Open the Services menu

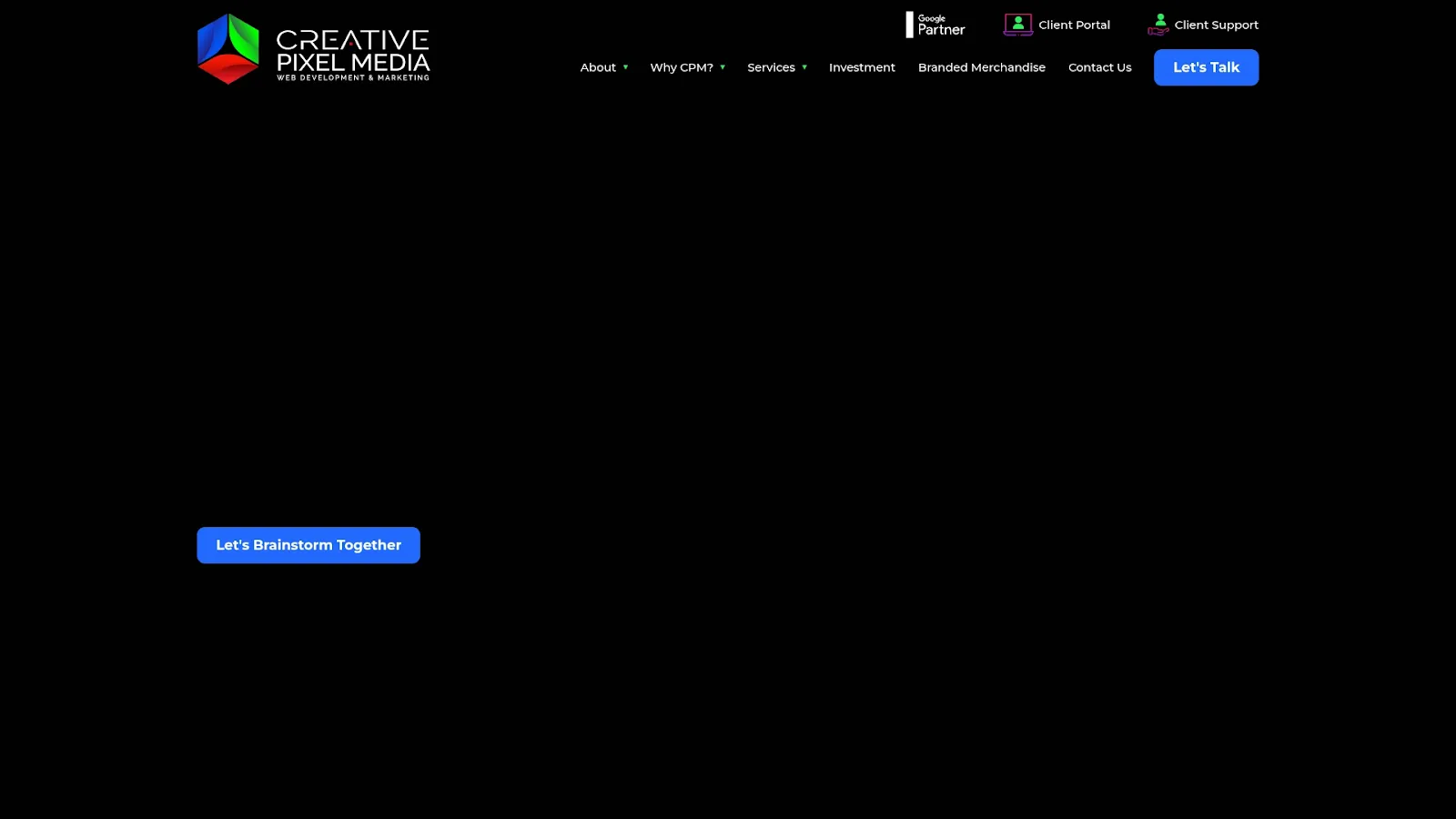click(x=771, y=67)
